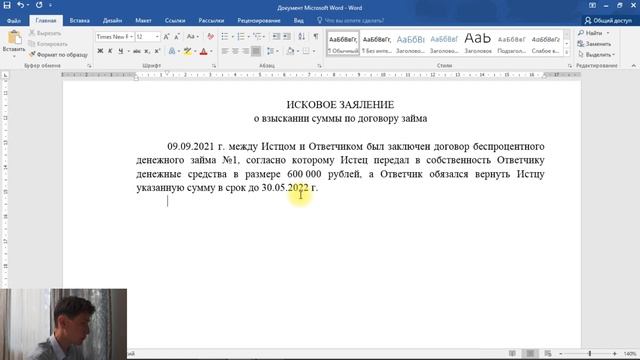The width and height of the screenshot is (640, 360).
Task: Toggle show paragraph marks (¶)
Action: tap(316, 37)
